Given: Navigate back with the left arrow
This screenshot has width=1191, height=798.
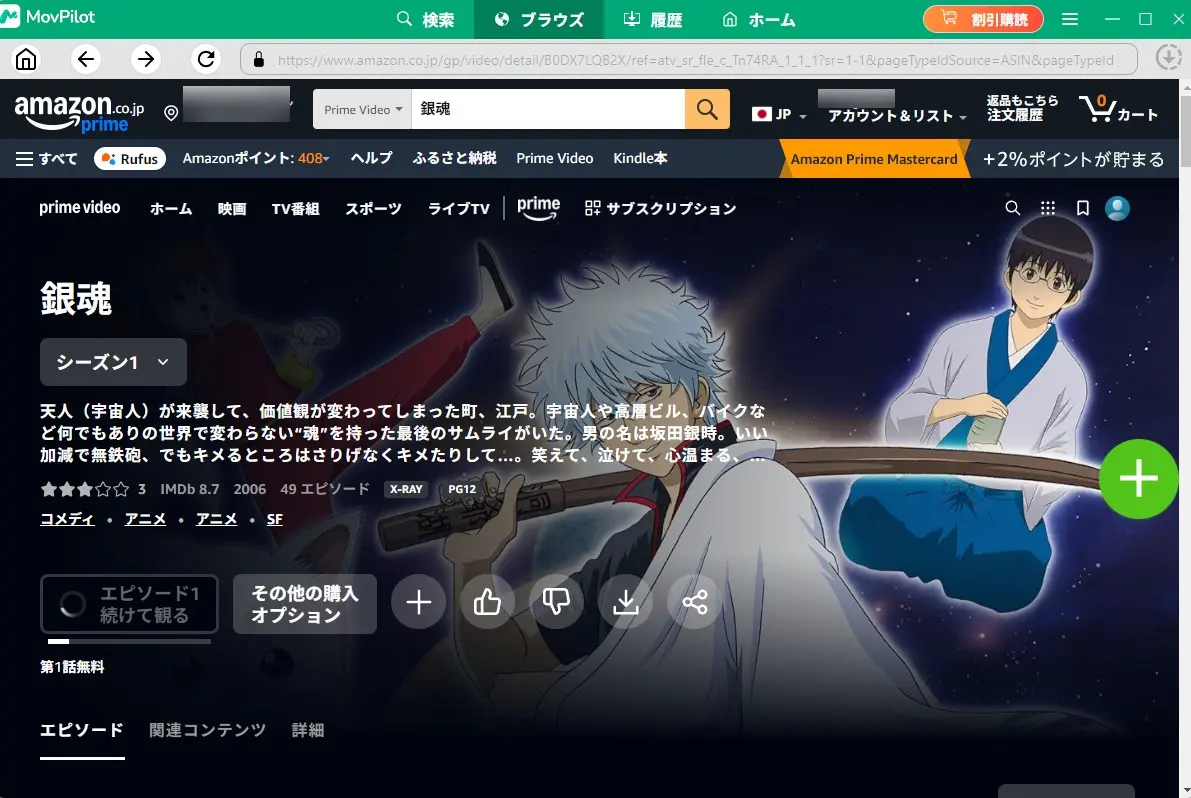Looking at the screenshot, I should (86, 58).
